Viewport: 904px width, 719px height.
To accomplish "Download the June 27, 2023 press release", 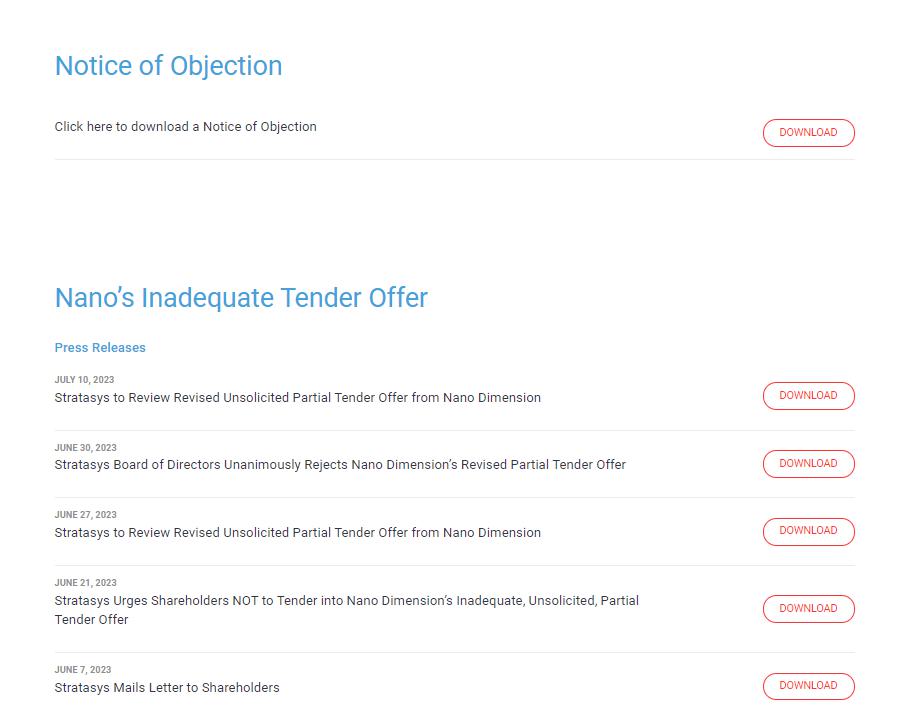I will click(x=808, y=531).
